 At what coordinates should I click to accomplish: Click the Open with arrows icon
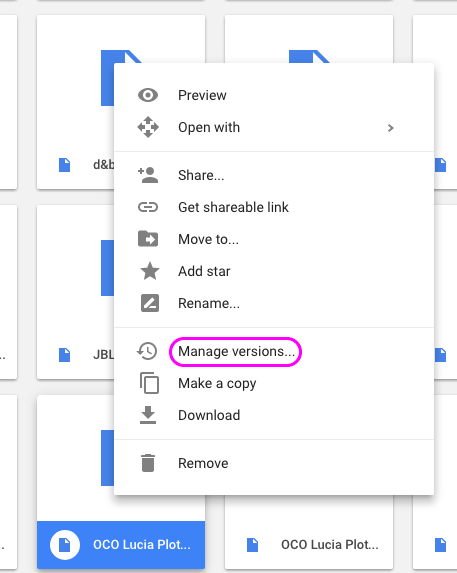[x=148, y=127]
